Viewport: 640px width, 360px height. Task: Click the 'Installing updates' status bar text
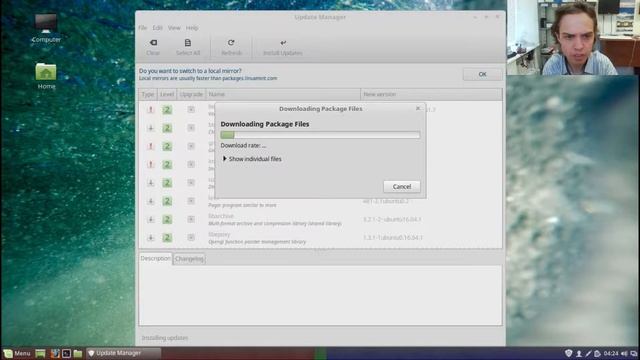[165, 338]
